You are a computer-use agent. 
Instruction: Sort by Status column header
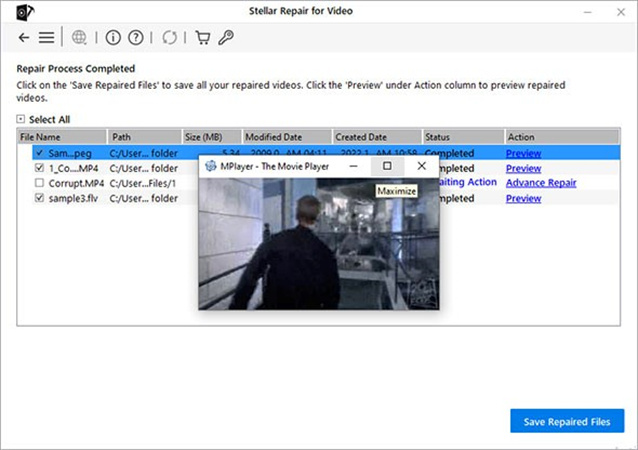[x=437, y=136]
